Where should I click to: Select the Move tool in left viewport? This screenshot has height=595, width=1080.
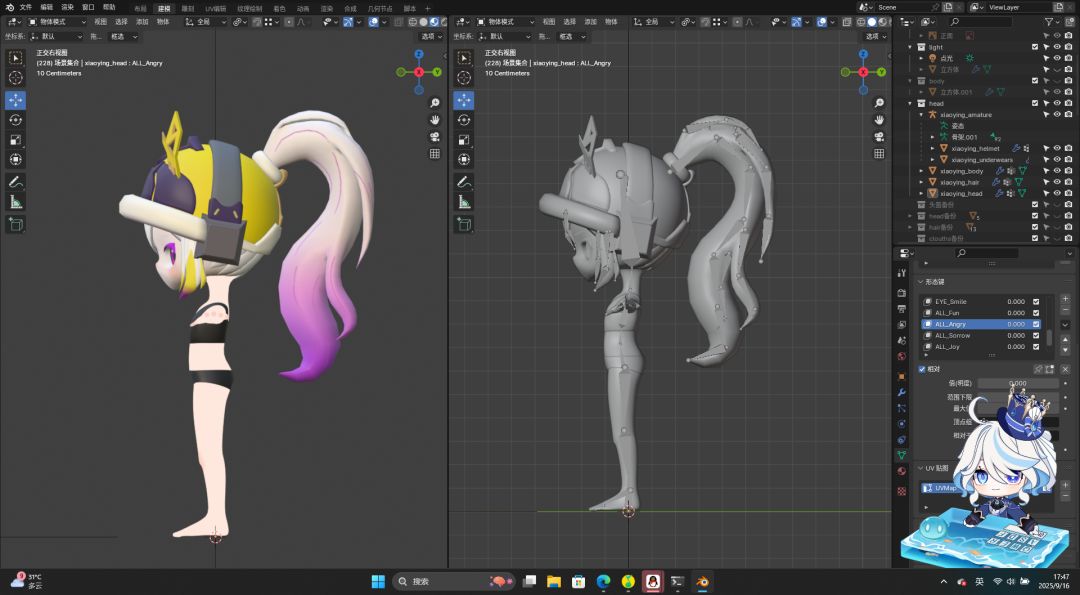coord(15,100)
